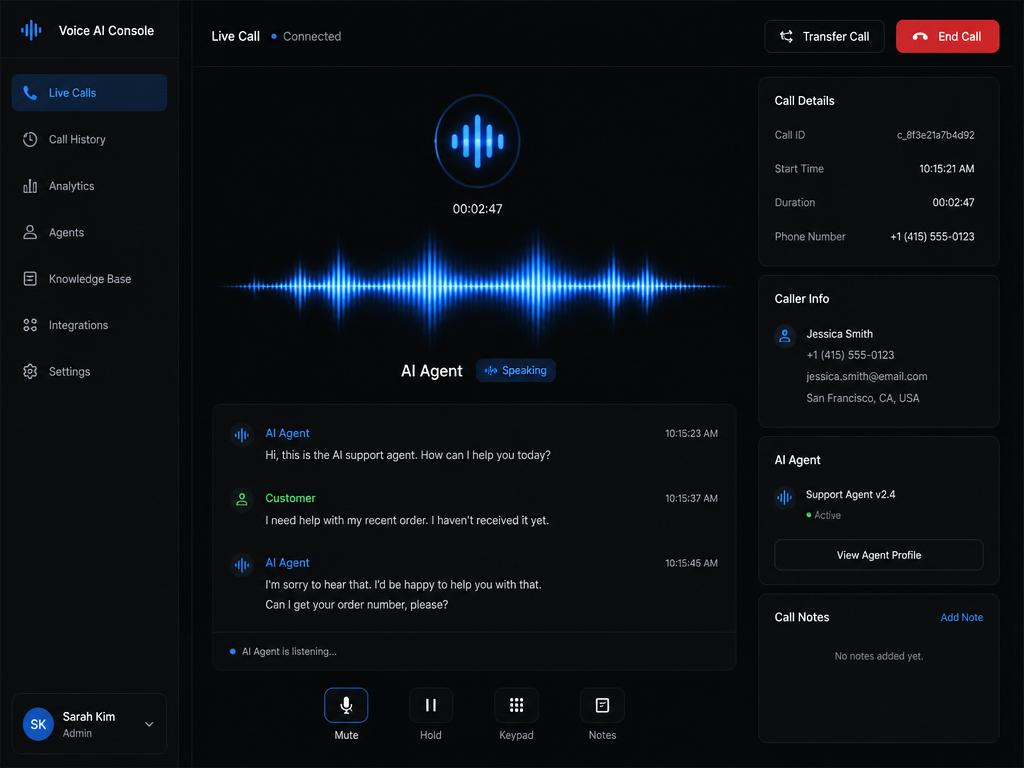This screenshot has height=768, width=1024.
Task: Click the Integrations grid icon
Action: click(x=30, y=325)
